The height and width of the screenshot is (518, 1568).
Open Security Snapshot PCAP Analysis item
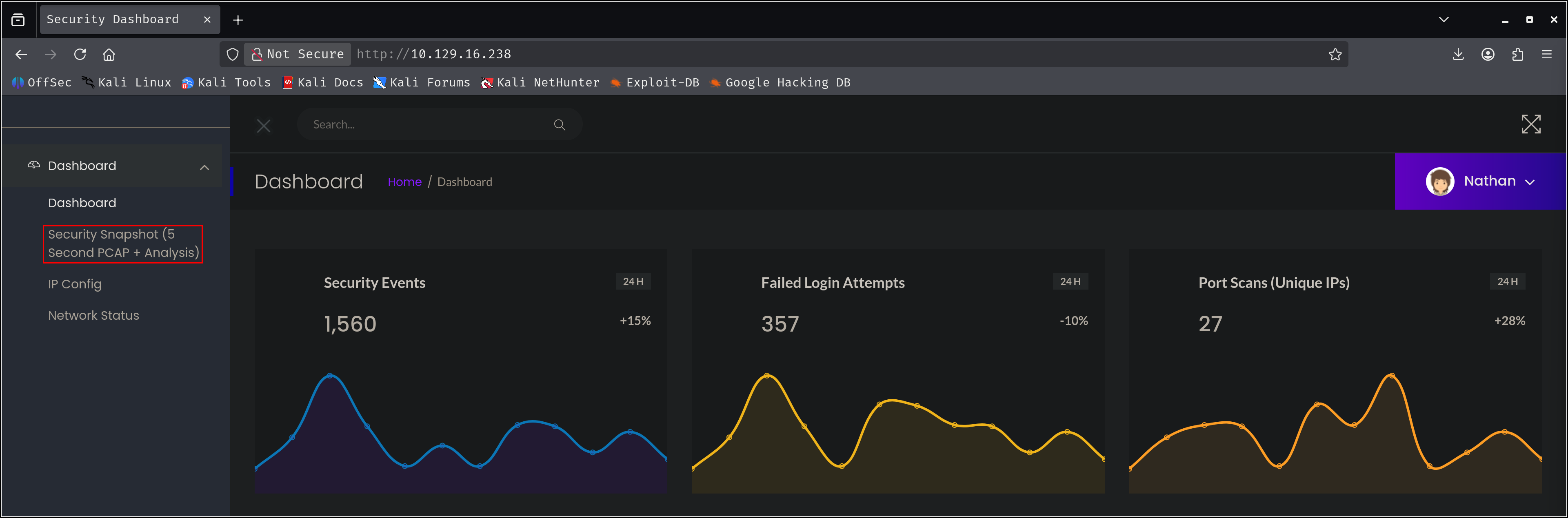pos(122,243)
